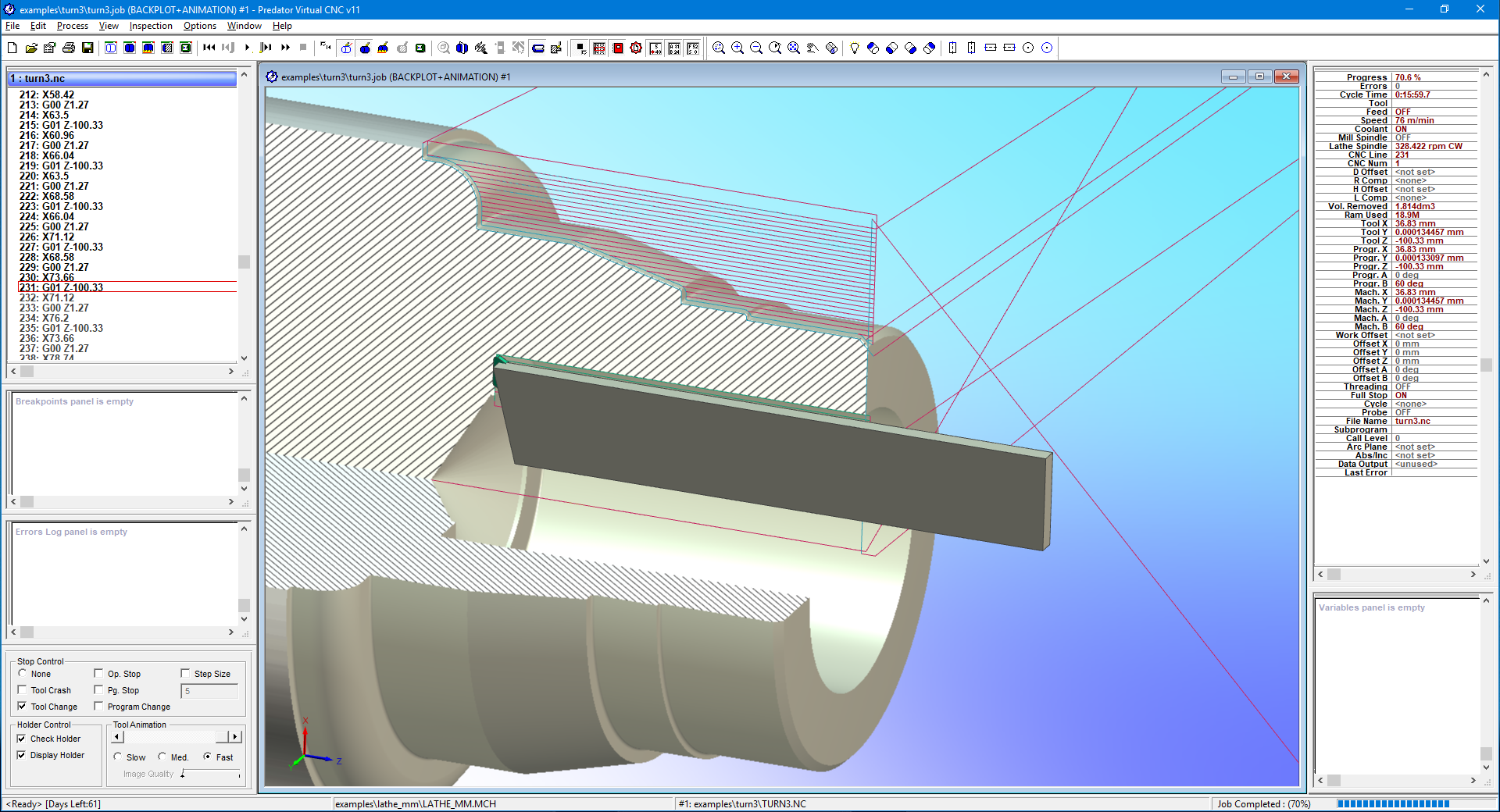Choose None under Stop Control
This screenshot has width=1500, height=812.
click(x=23, y=674)
